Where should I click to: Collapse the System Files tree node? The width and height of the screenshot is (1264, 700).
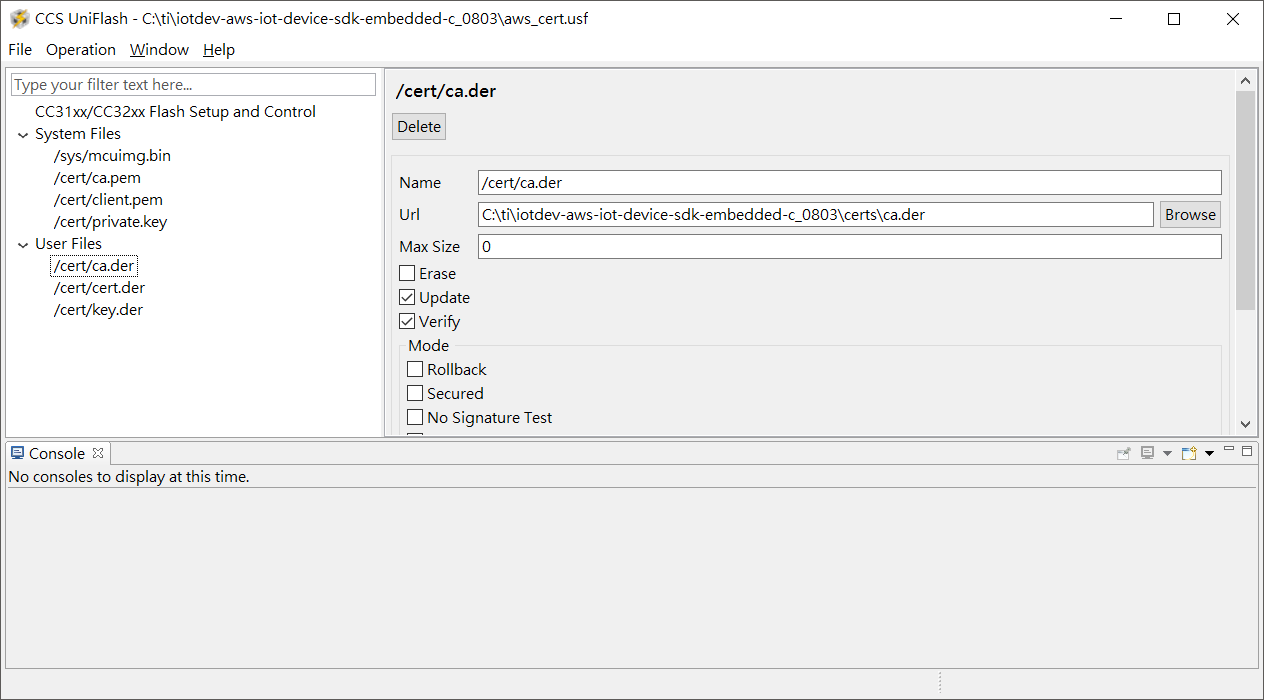click(23, 134)
